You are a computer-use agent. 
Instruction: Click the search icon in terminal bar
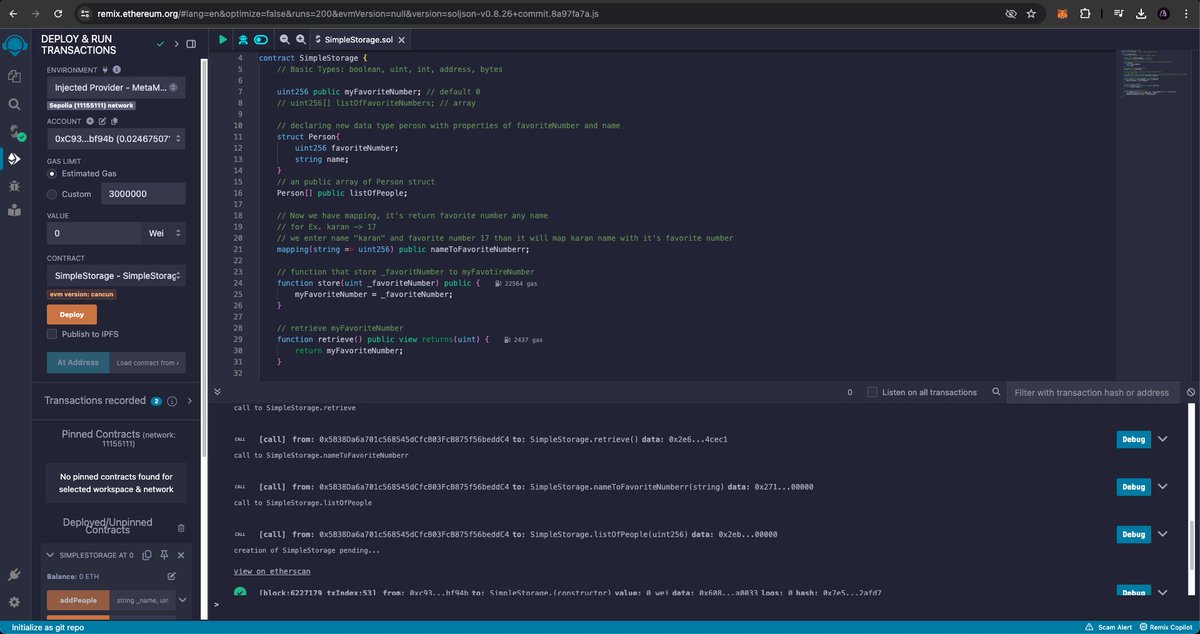click(x=995, y=392)
